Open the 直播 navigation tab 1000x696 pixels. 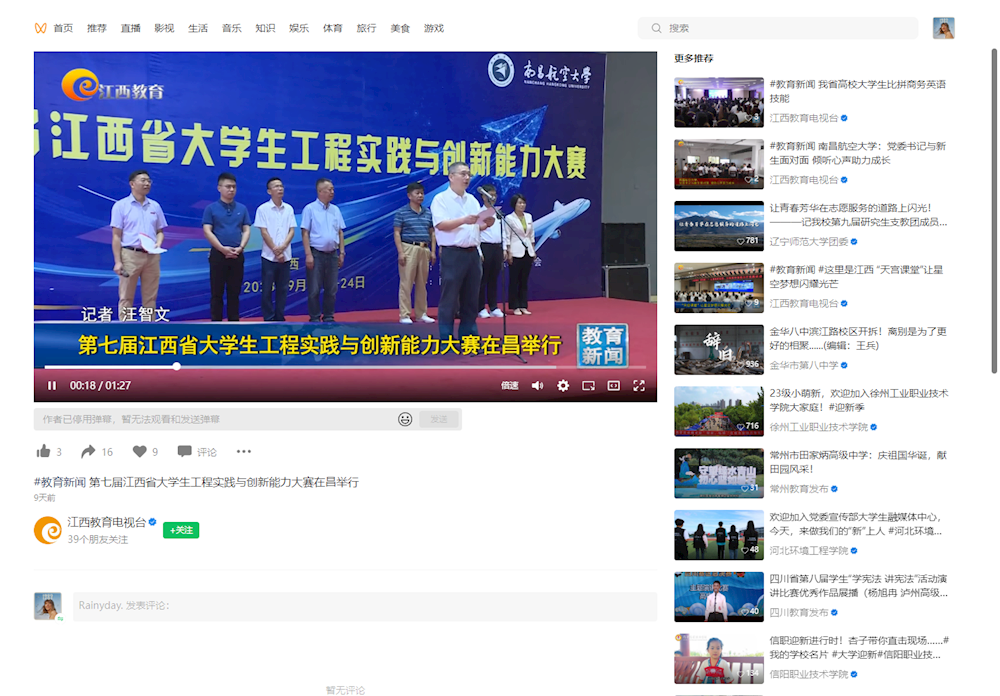point(130,28)
